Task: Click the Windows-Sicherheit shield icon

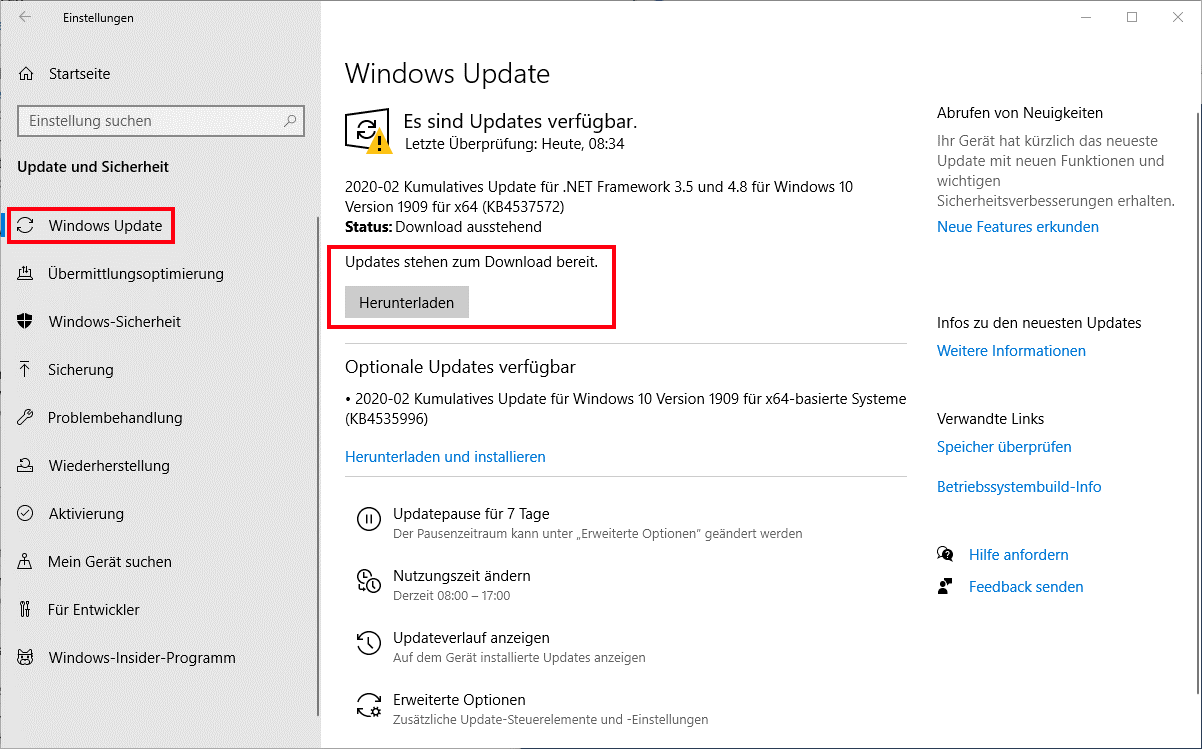Action: (x=27, y=322)
